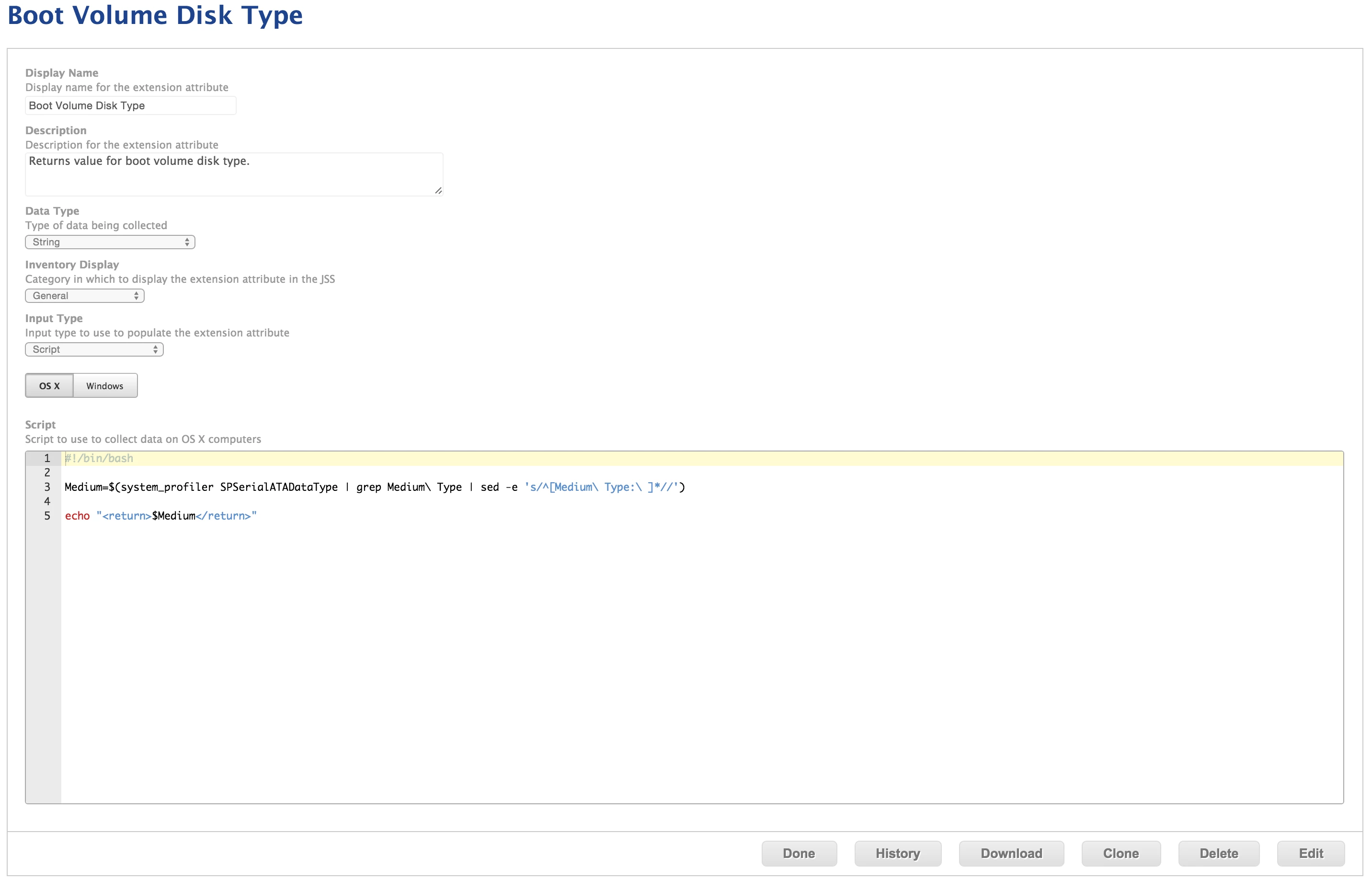Click the echo return script line
Image resolution: width=1372 pixels, height=880 pixels.
click(160, 516)
